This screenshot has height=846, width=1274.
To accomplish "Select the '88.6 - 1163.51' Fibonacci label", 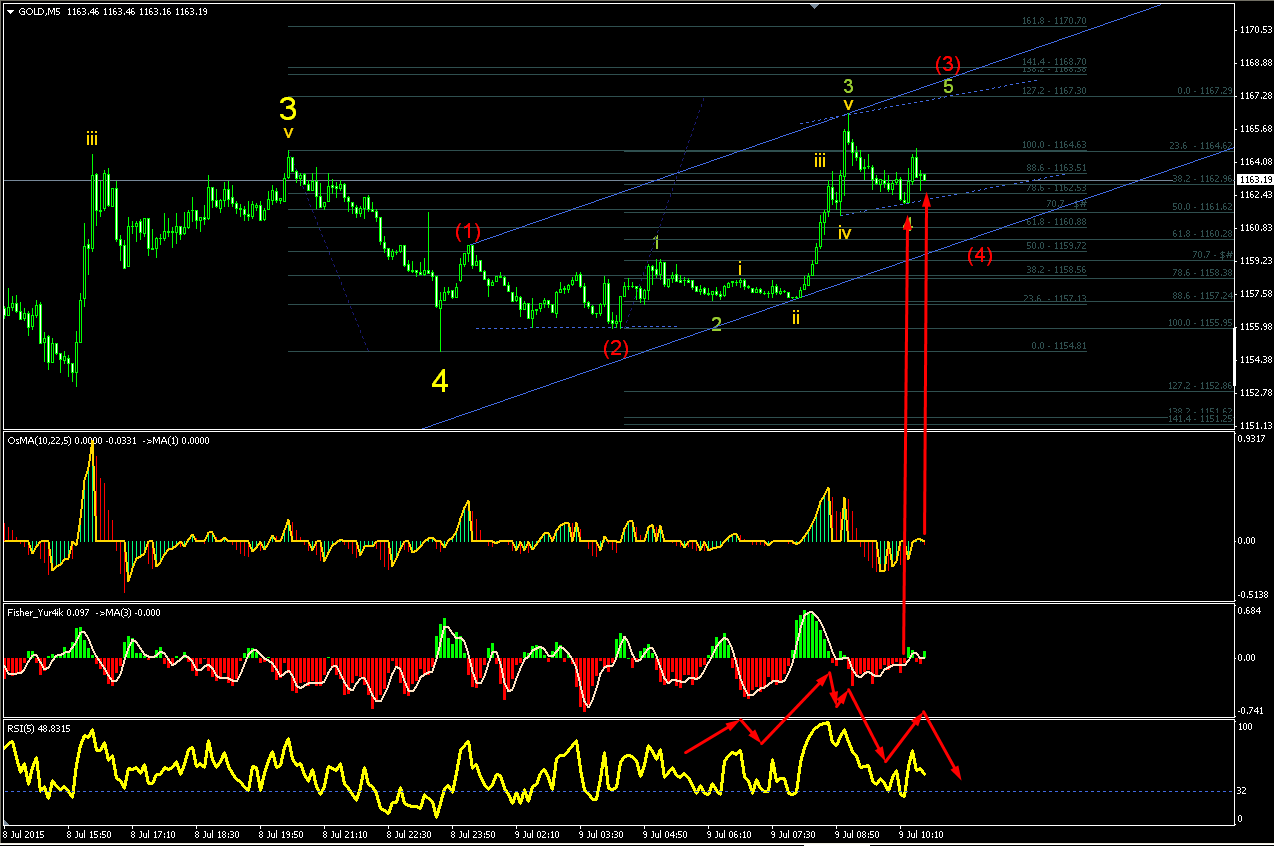I will coord(1056,168).
